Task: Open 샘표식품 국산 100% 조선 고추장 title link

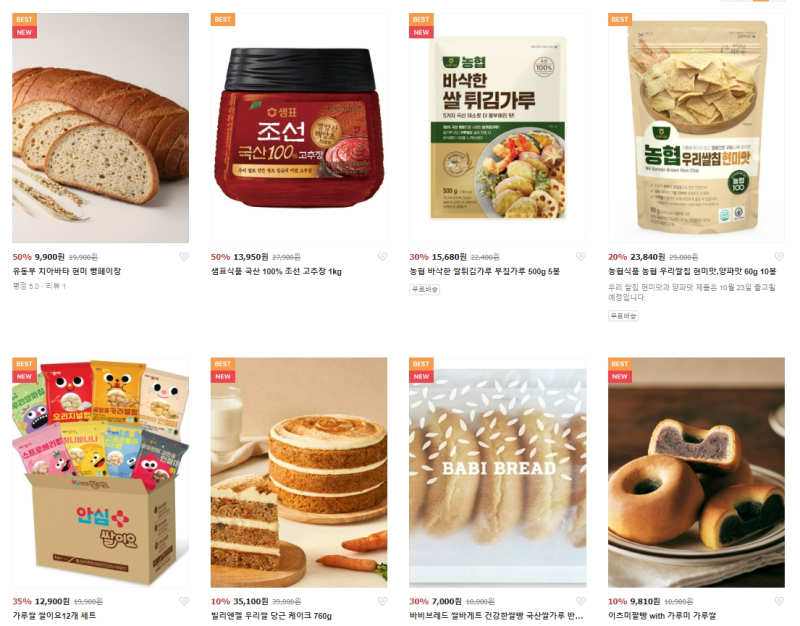Action: (276, 271)
